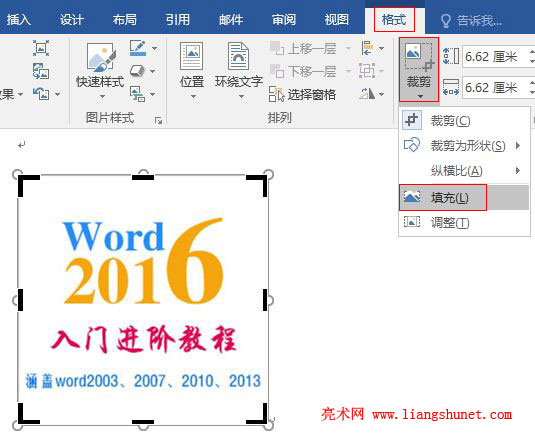
Task: Open the 设计 ribbon tab
Action: click(72, 20)
